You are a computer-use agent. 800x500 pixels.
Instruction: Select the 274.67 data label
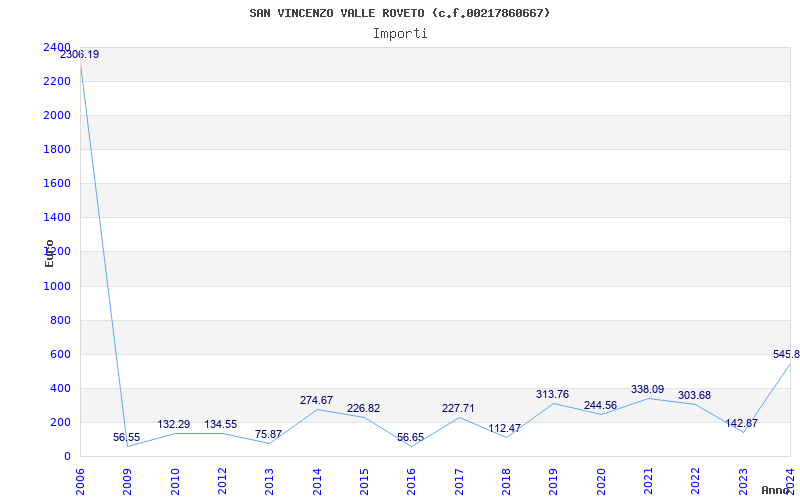[x=316, y=401]
